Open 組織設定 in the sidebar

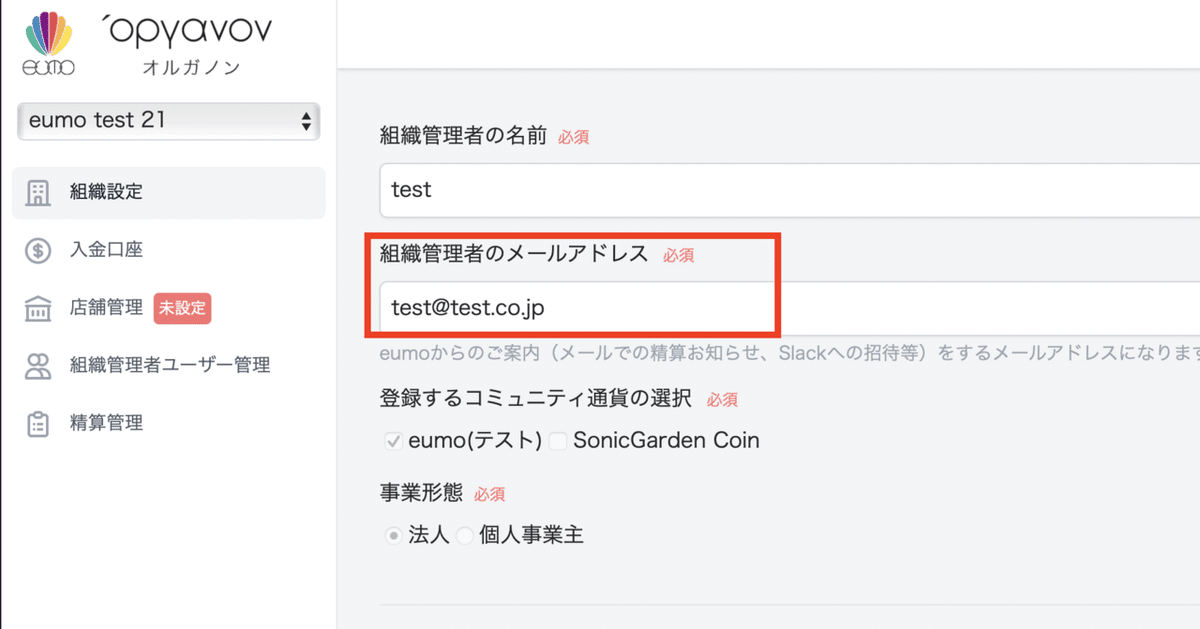tap(168, 193)
